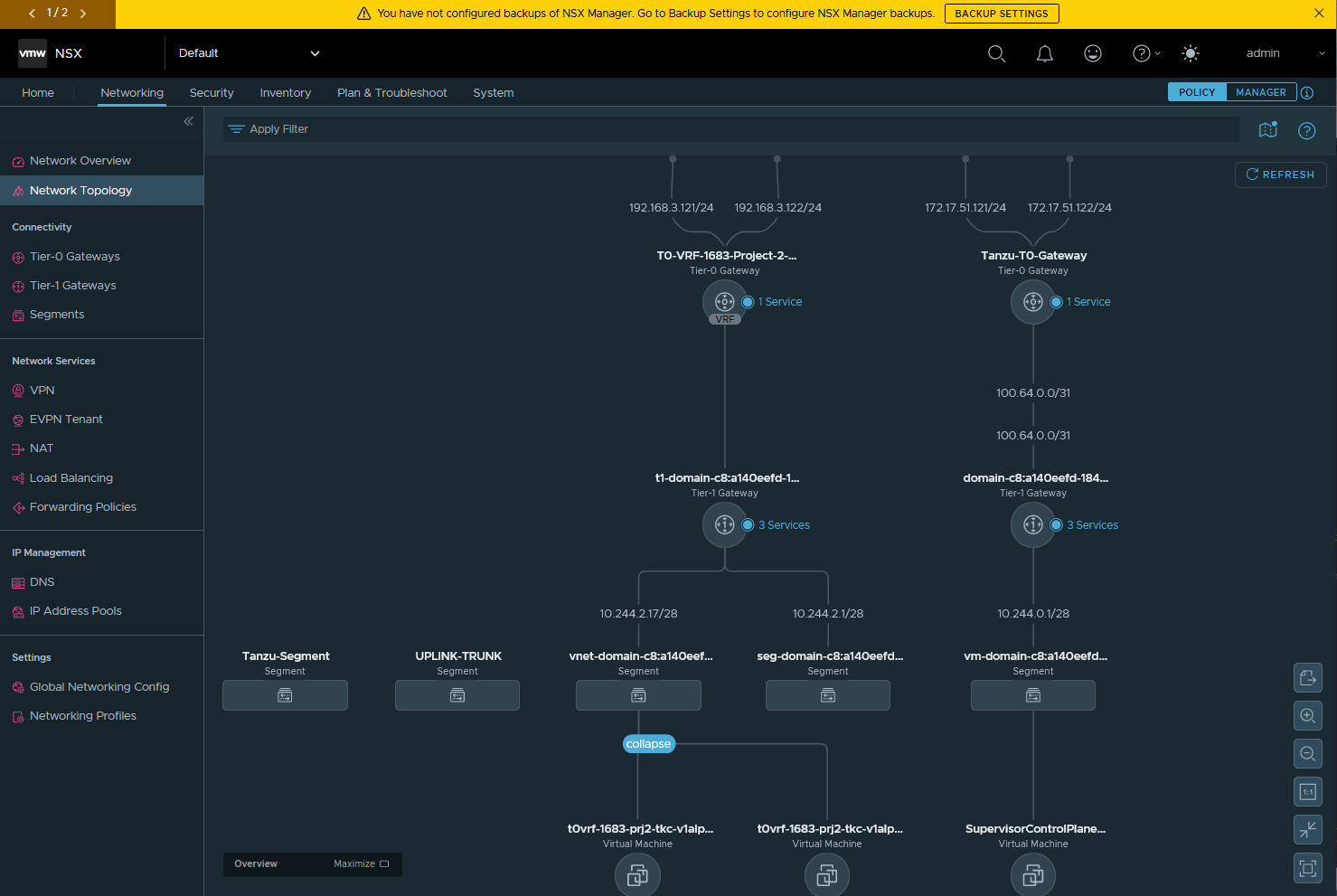This screenshot has height=896, width=1337.
Task: Open the search magnifier icon in header
Action: click(x=996, y=53)
